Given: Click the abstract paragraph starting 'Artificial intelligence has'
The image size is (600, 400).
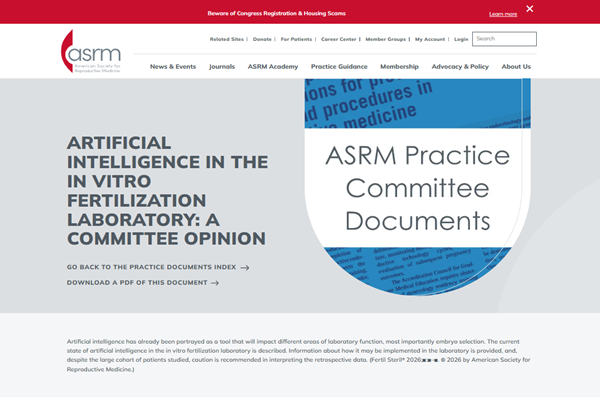Looking at the screenshot, I should 298,355.
